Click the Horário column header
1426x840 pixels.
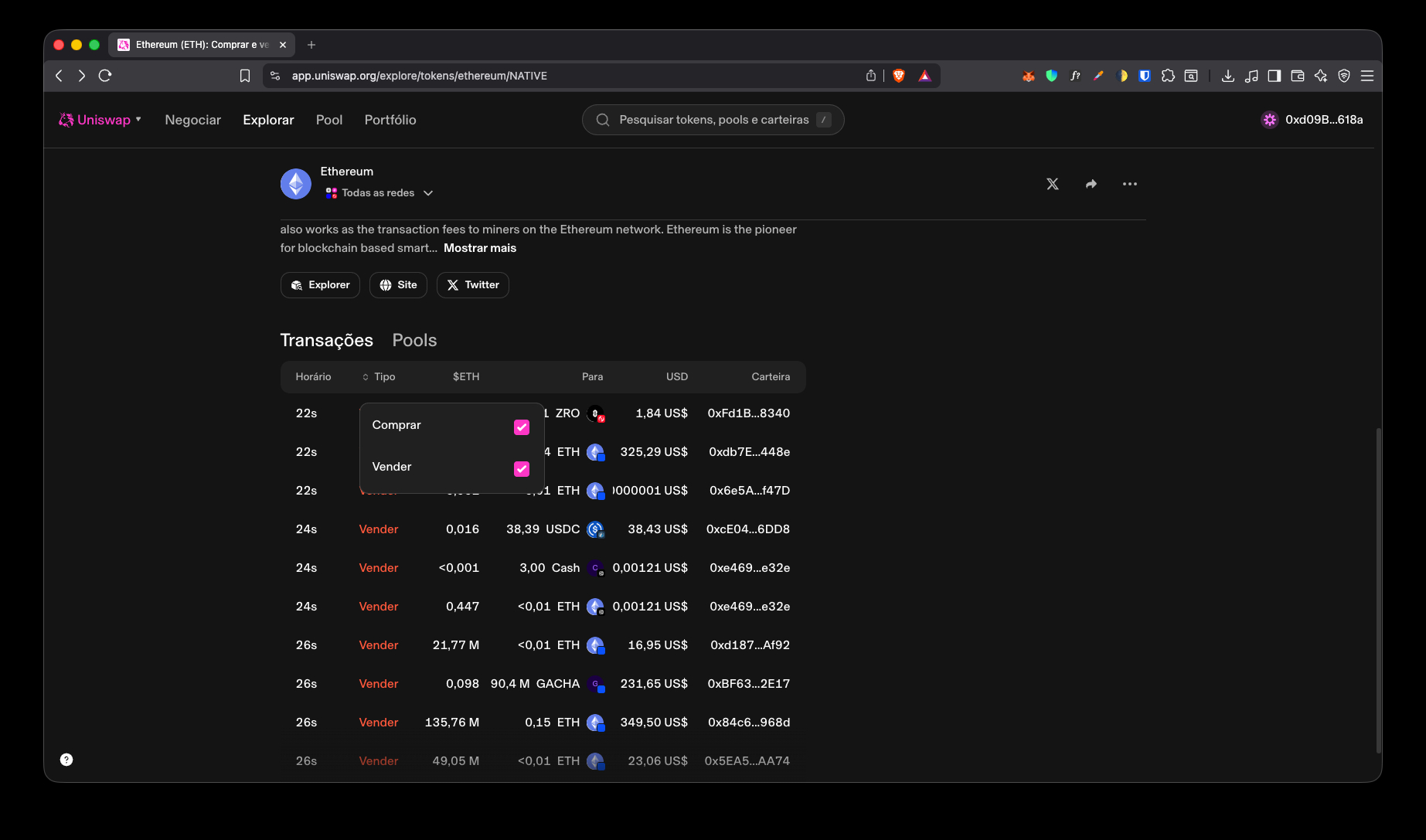(x=313, y=377)
